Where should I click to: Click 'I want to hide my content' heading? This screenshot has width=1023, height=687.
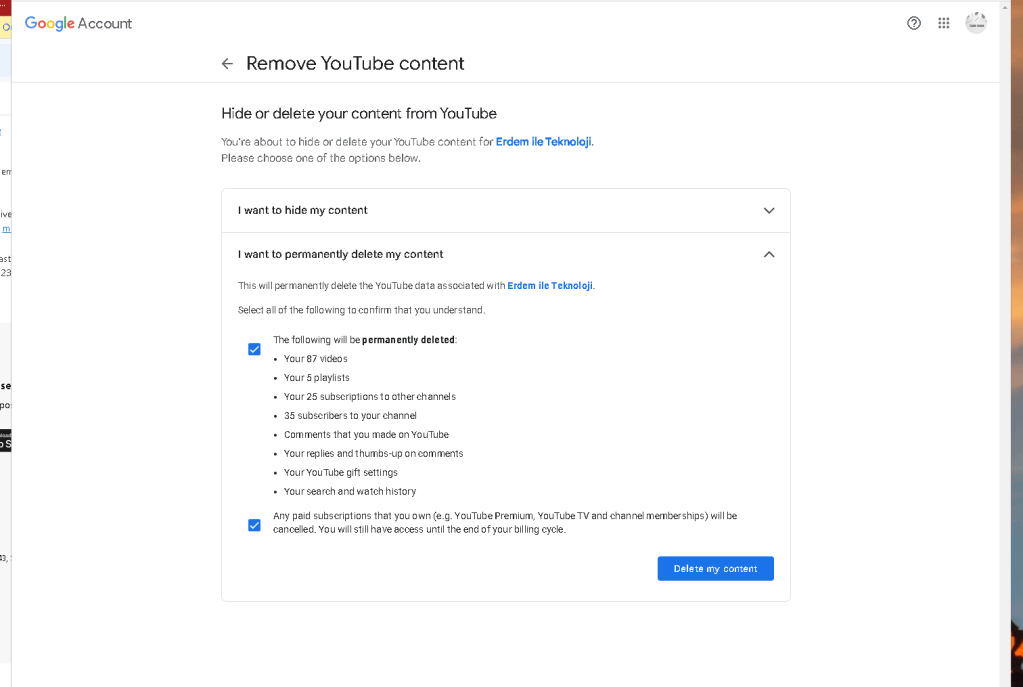click(x=303, y=210)
